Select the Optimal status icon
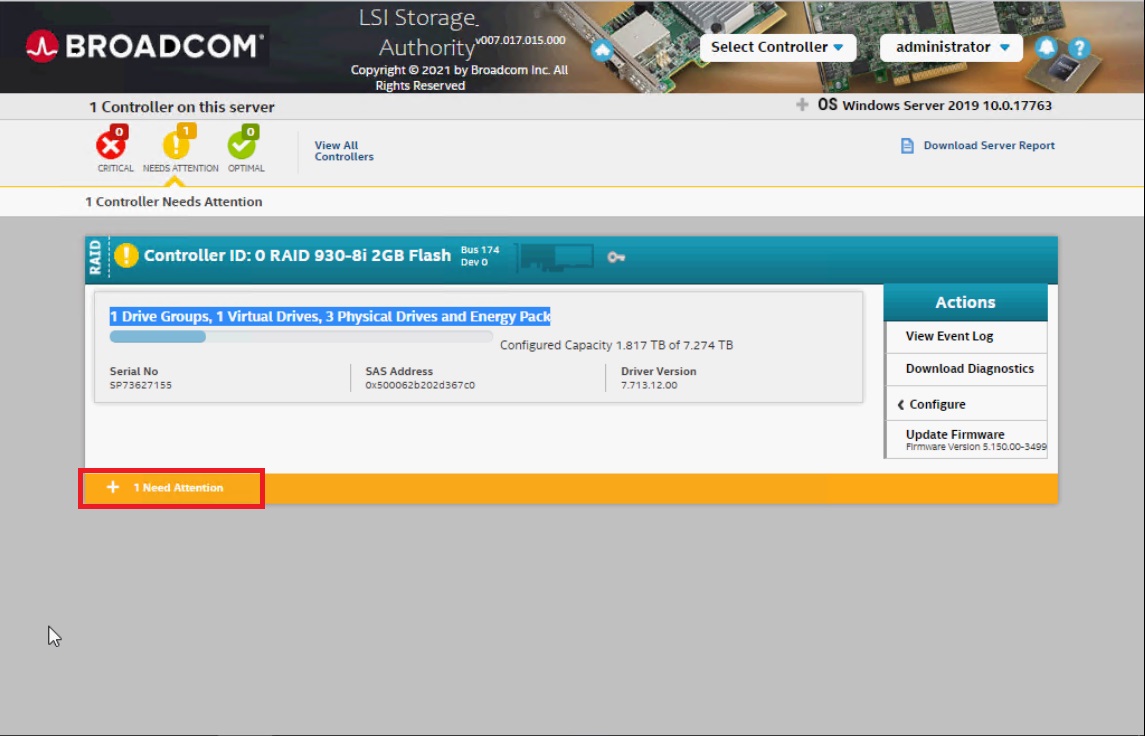Viewport: 1145px width, 736px height. (242, 146)
